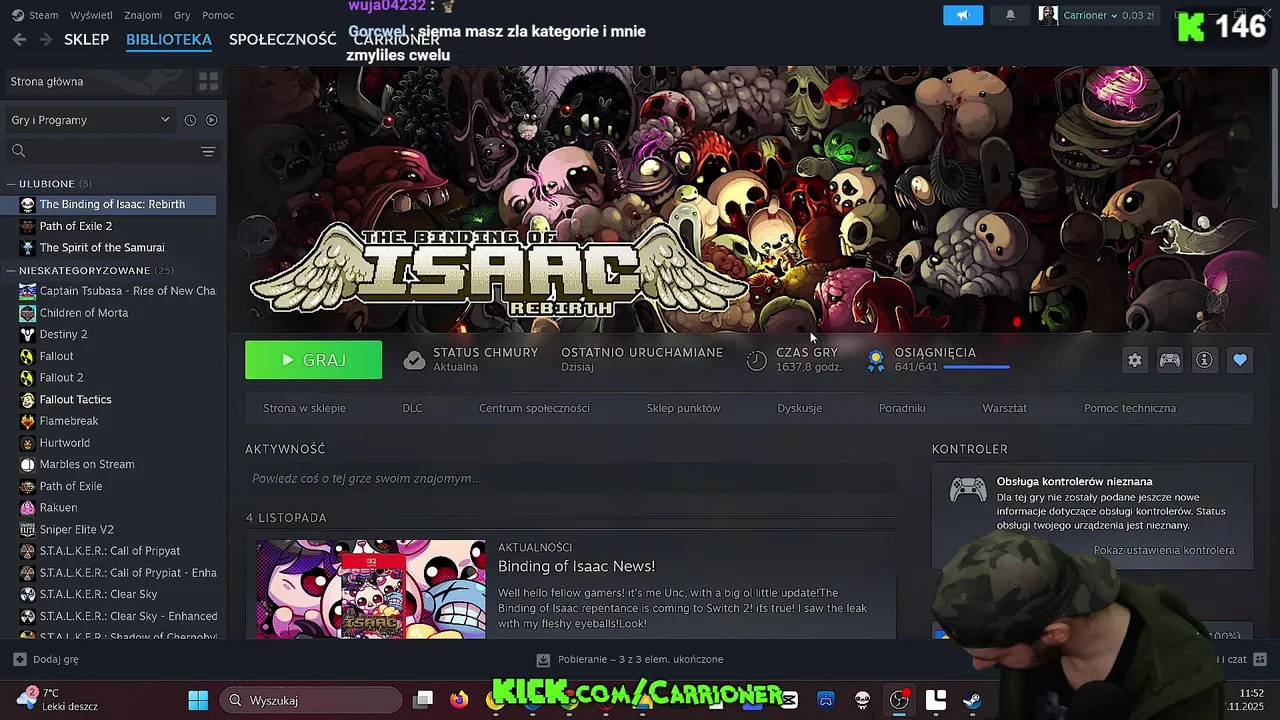Open the Wyświetl menu
Image resolution: width=1280 pixels, height=720 pixels.
(x=91, y=15)
